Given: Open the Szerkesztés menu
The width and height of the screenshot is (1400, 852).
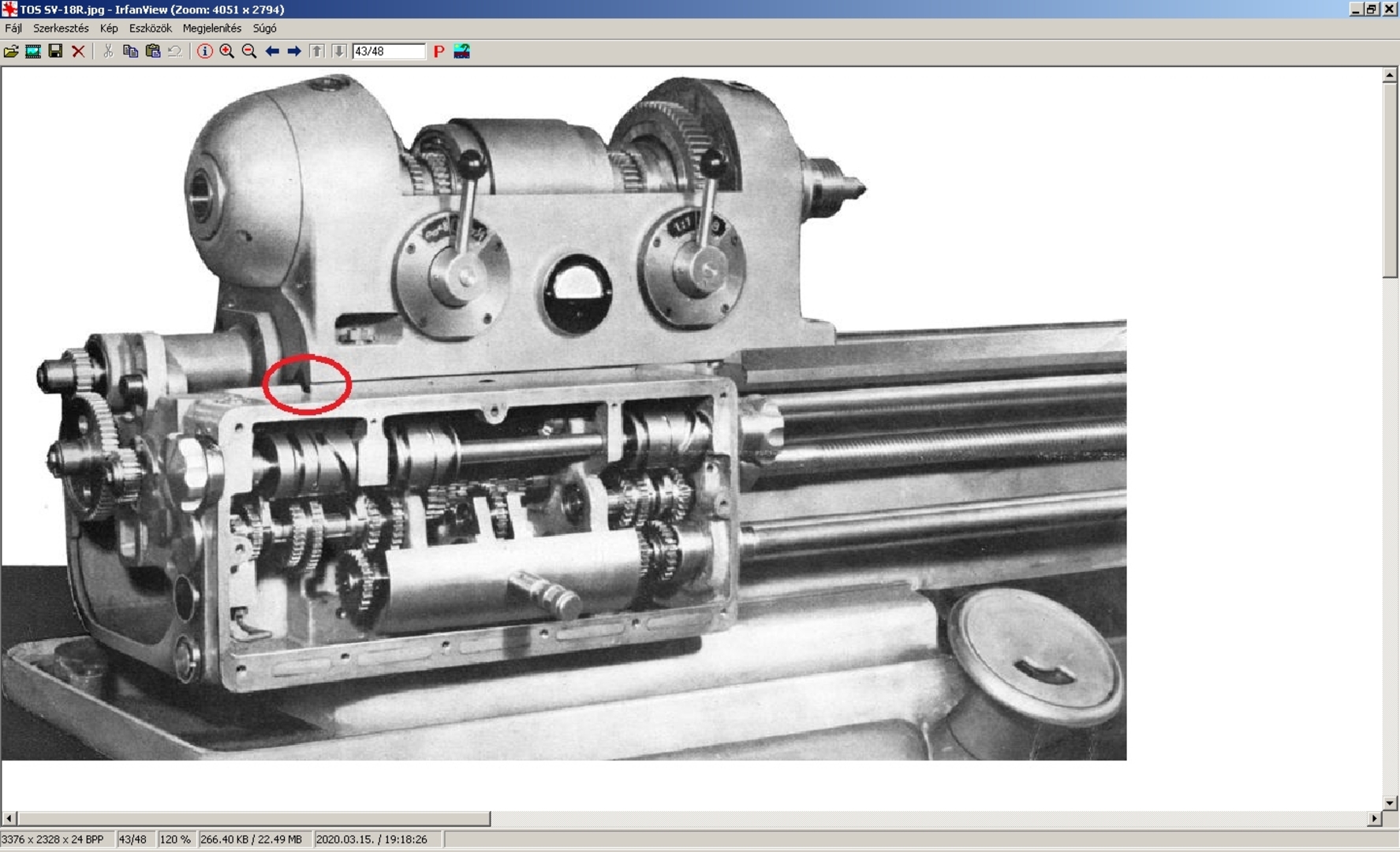Looking at the screenshot, I should [61, 28].
